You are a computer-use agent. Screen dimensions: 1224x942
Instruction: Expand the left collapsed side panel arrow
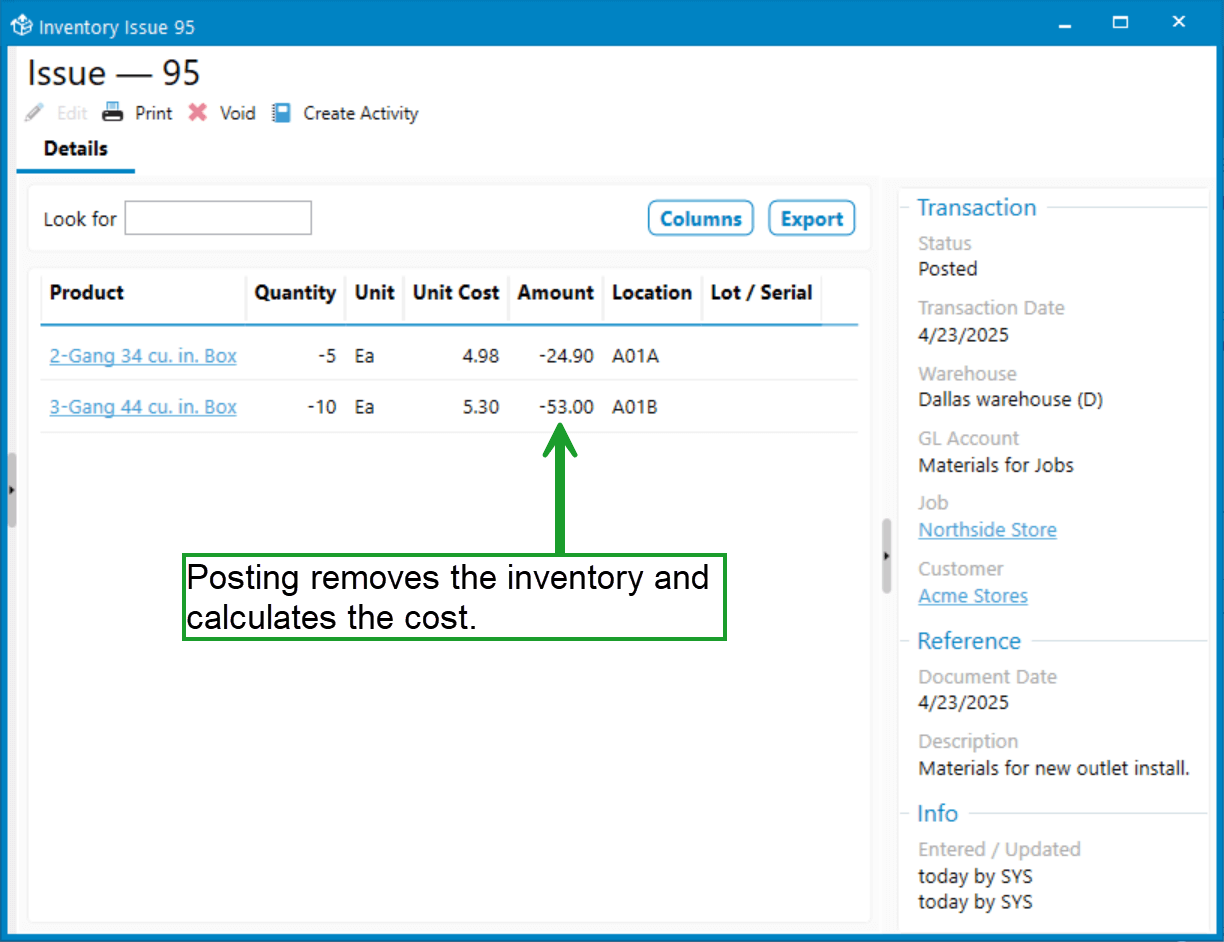[11, 490]
